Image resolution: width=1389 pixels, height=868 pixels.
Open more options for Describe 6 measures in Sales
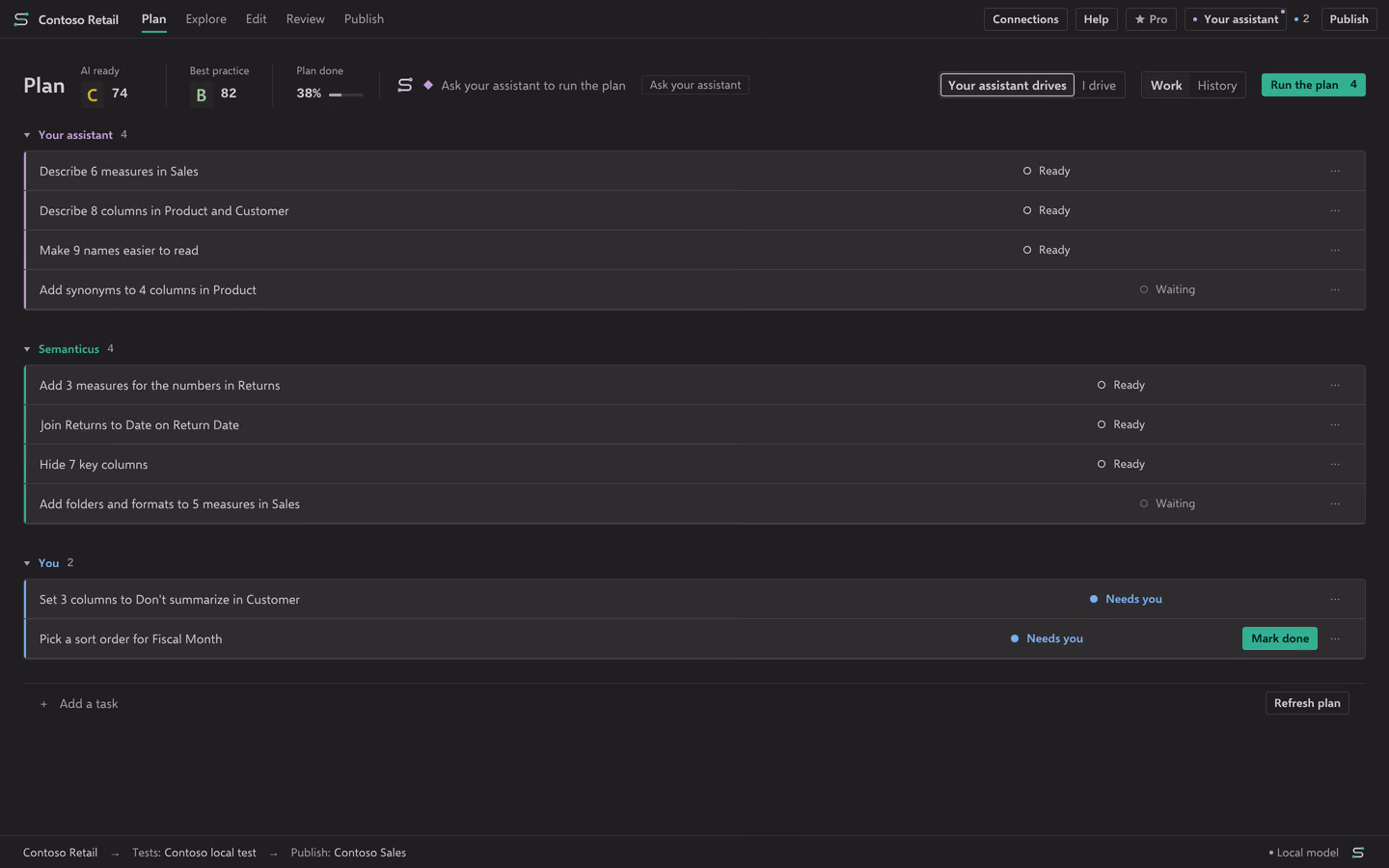tap(1335, 171)
